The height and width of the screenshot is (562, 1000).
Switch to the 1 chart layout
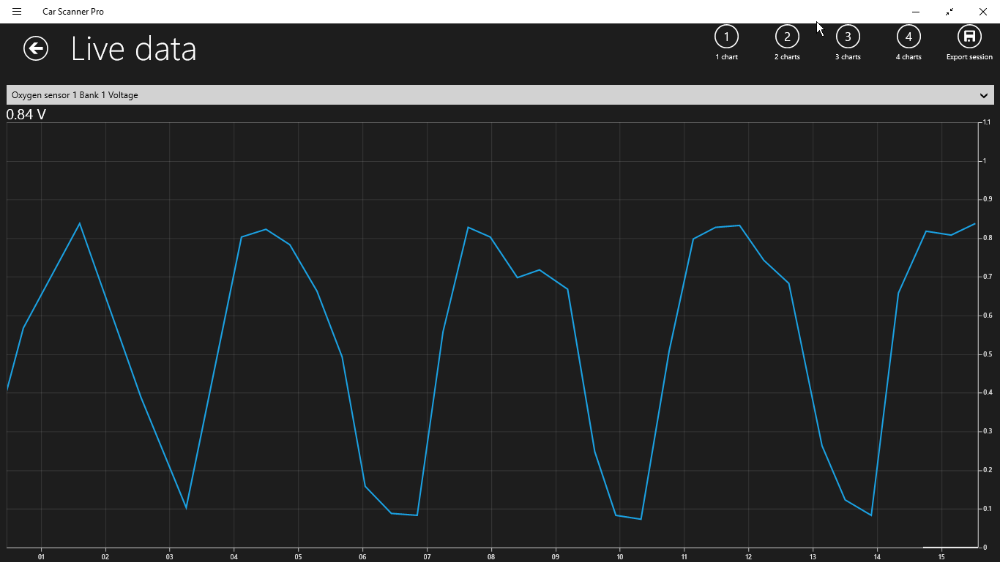[726, 37]
